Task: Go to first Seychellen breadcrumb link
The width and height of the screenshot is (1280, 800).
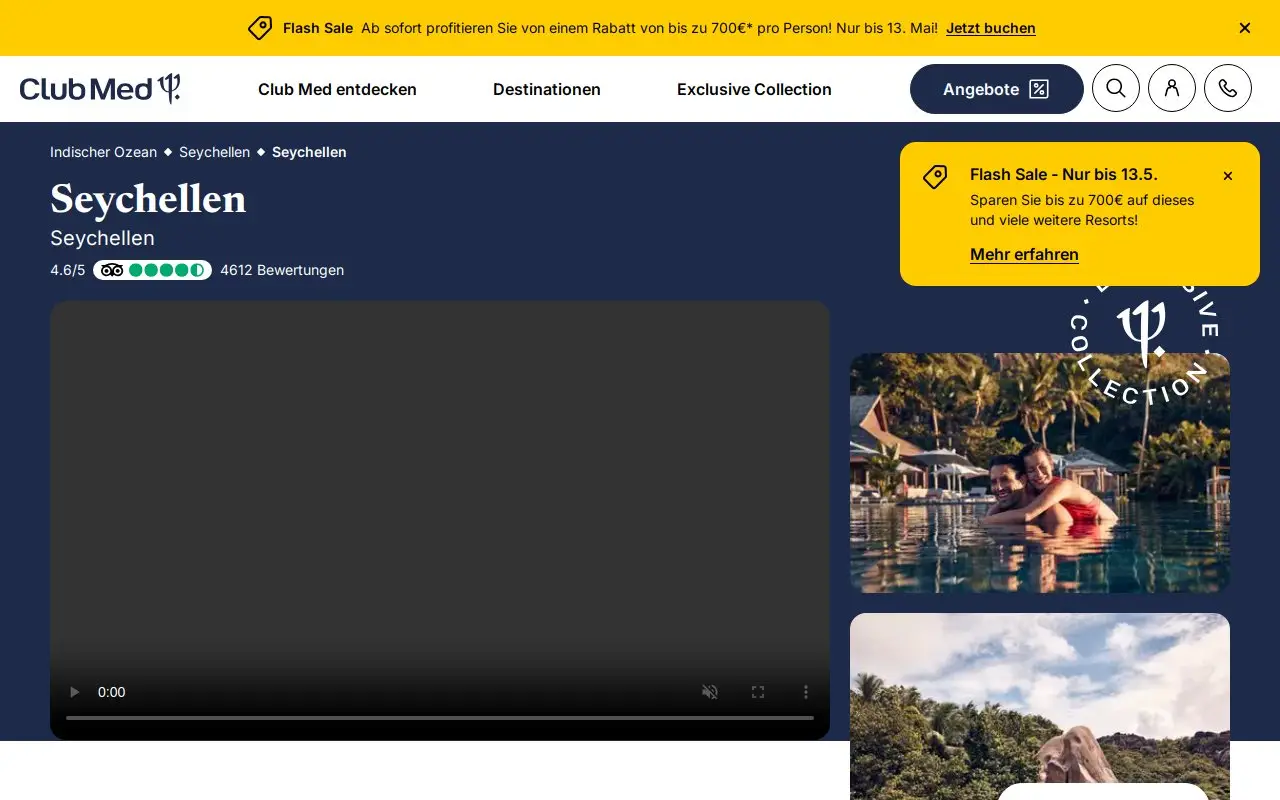Action: (x=214, y=152)
